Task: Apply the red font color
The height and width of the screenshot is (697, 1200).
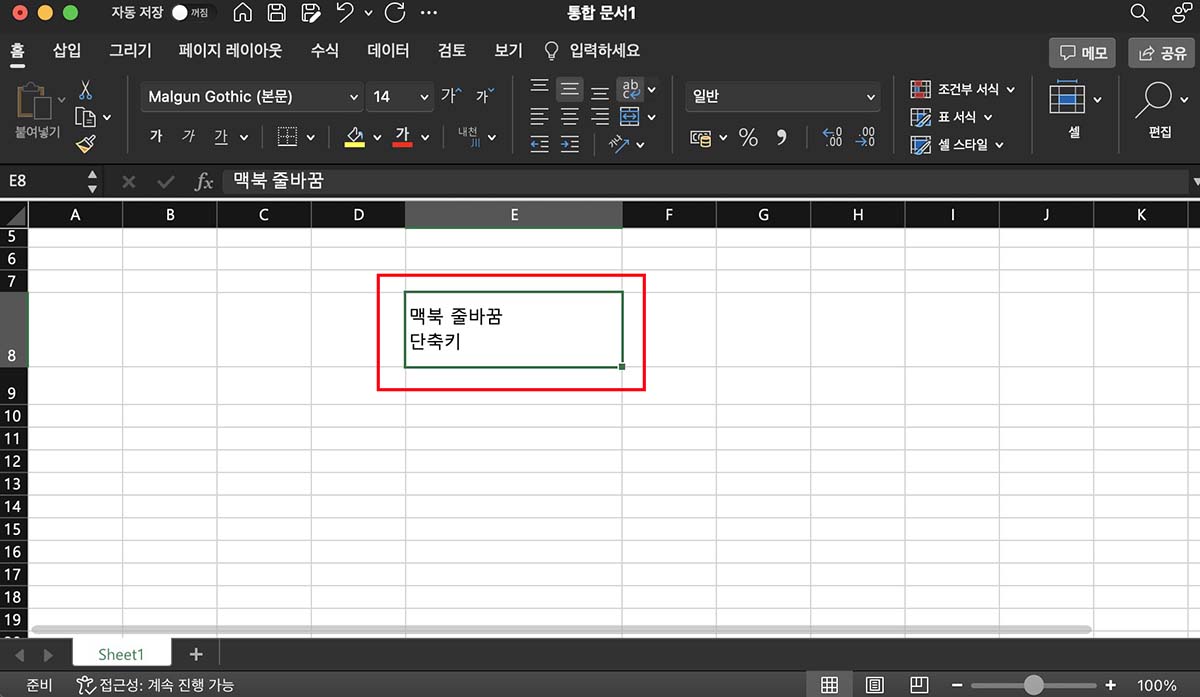Action: [403, 136]
